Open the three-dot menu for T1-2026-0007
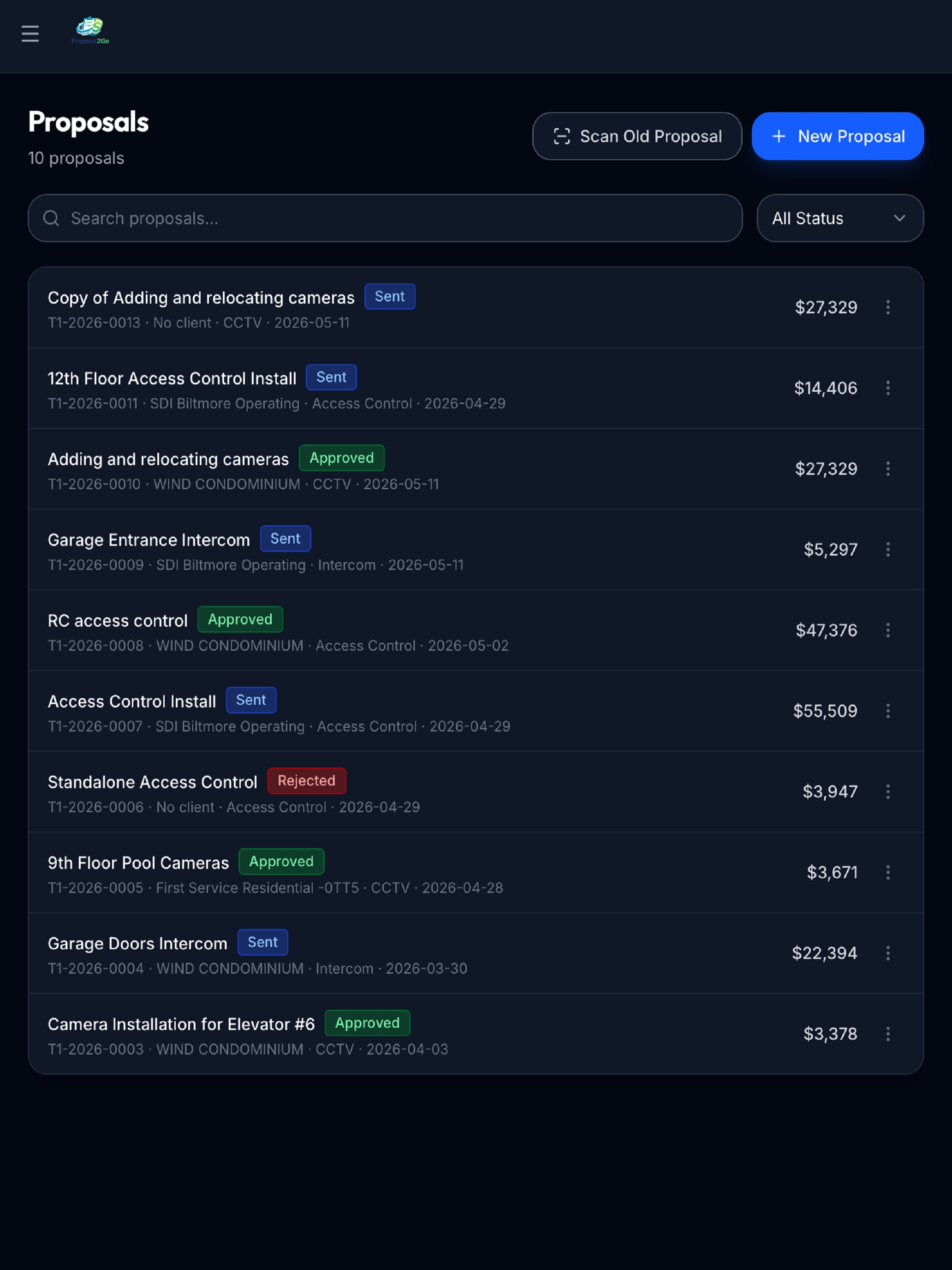This screenshot has width=952, height=1270. (888, 711)
